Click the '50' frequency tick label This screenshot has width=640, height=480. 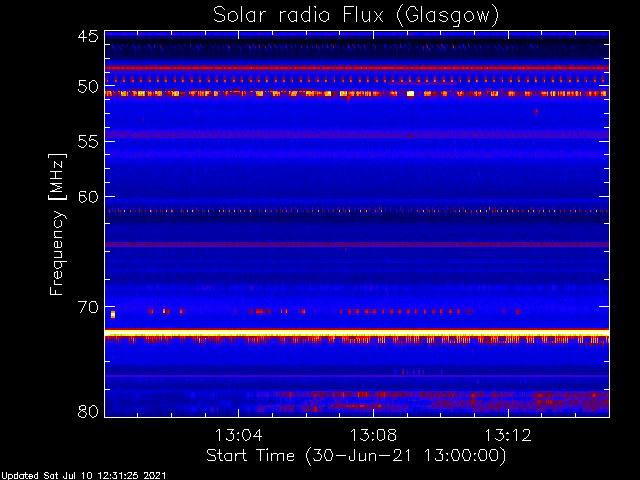[88, 87]
